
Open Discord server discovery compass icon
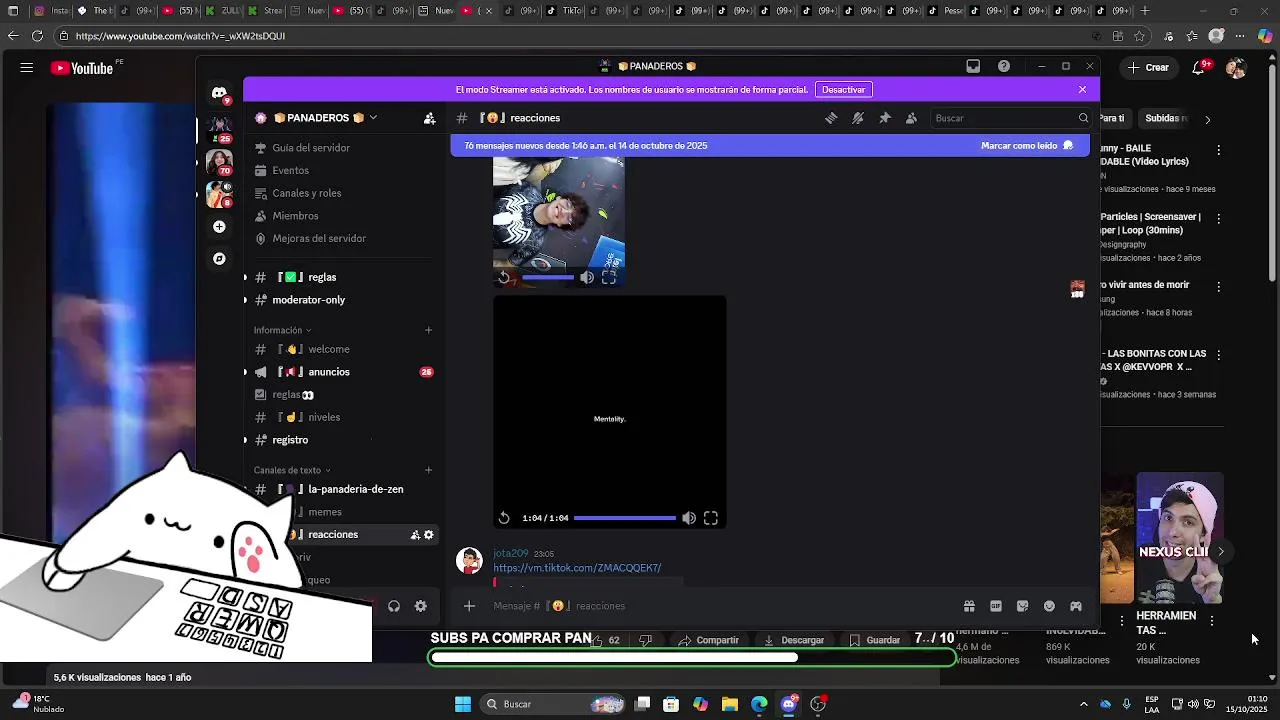click(219, 259)
